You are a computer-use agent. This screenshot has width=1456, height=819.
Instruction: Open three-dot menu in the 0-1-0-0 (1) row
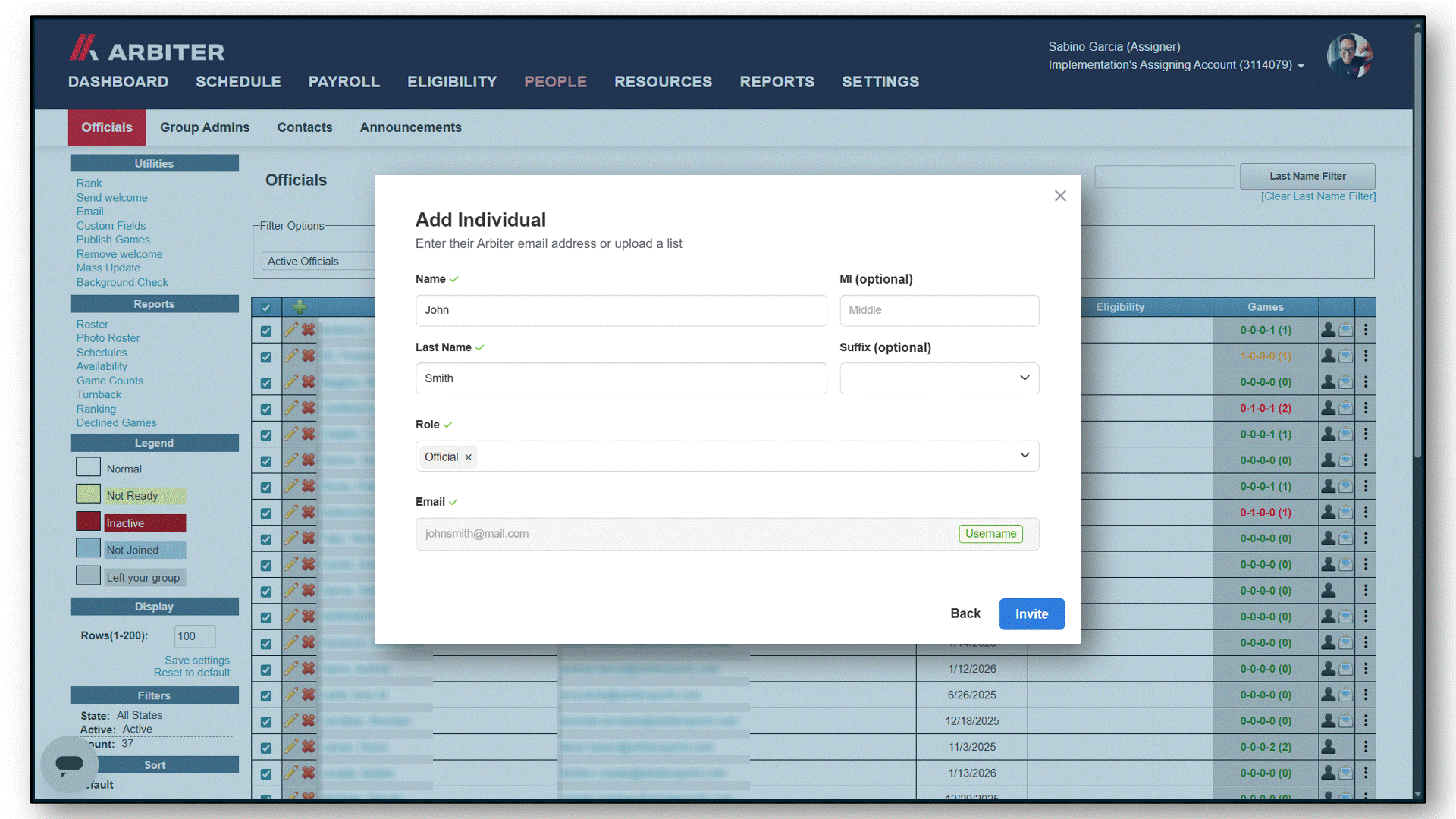(x=1366, y=513)
